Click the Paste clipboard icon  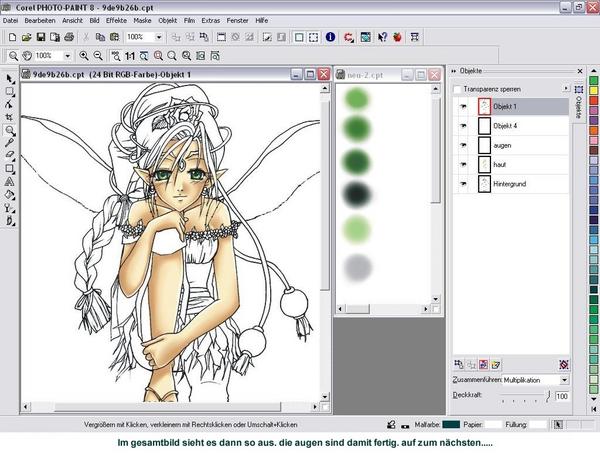click(x=114, y=37)
